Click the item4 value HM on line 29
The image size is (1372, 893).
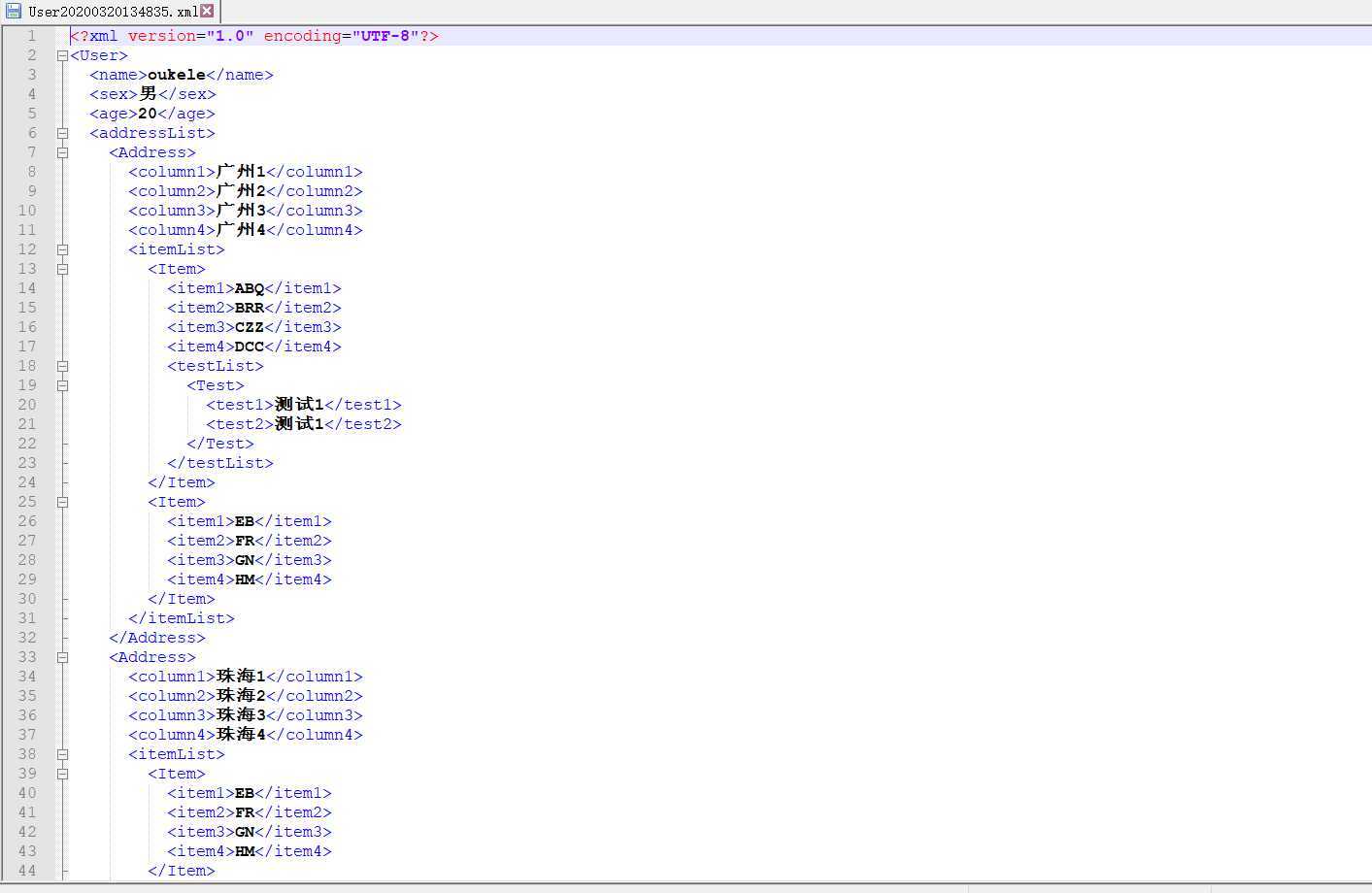[245, 579]
